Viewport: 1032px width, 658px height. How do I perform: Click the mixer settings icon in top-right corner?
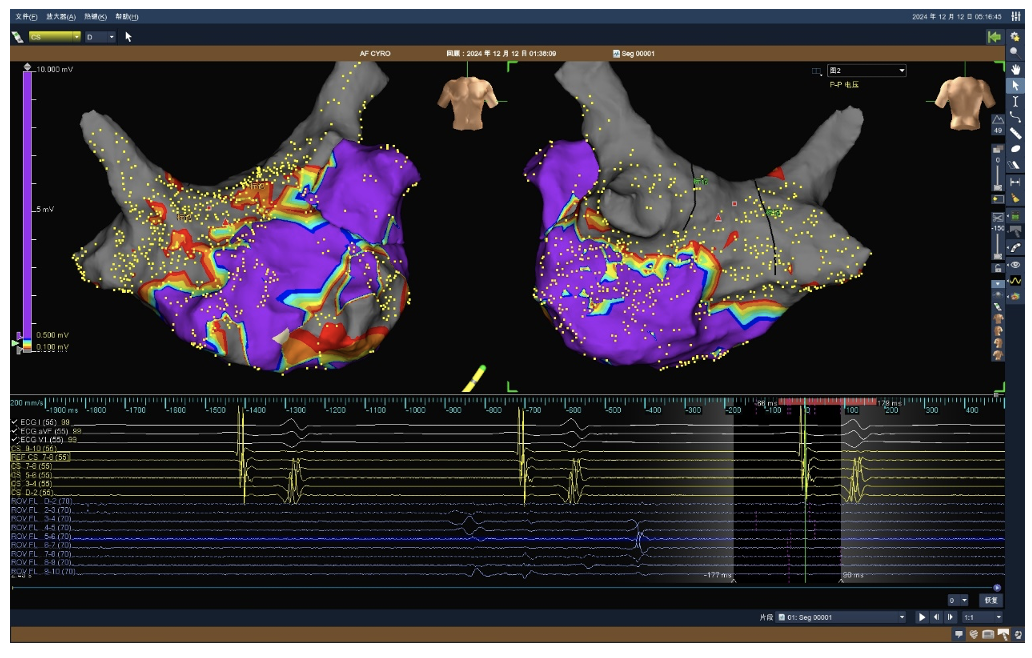1015,17
